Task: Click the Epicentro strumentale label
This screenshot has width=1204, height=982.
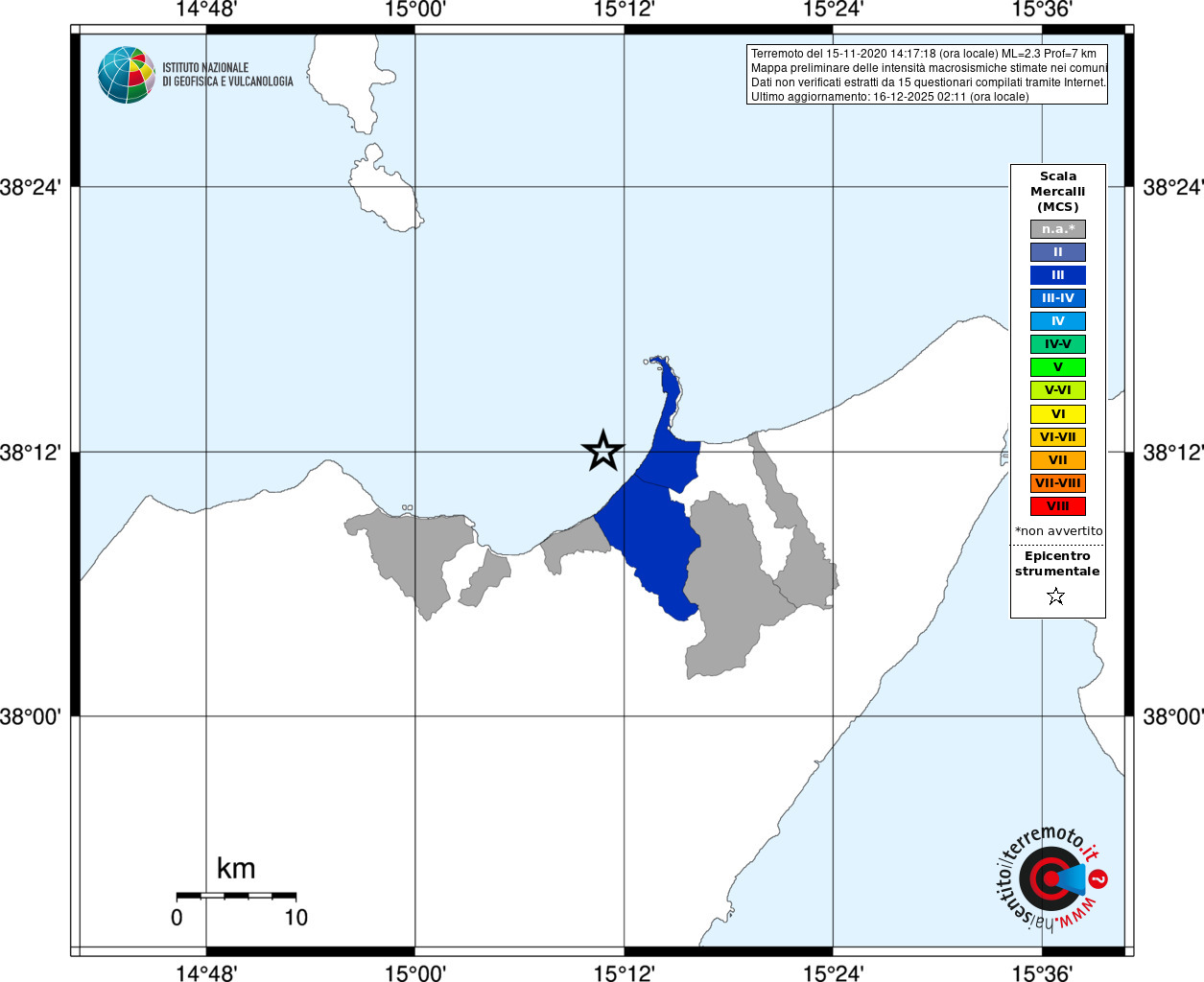Action: click(1057, 564)
